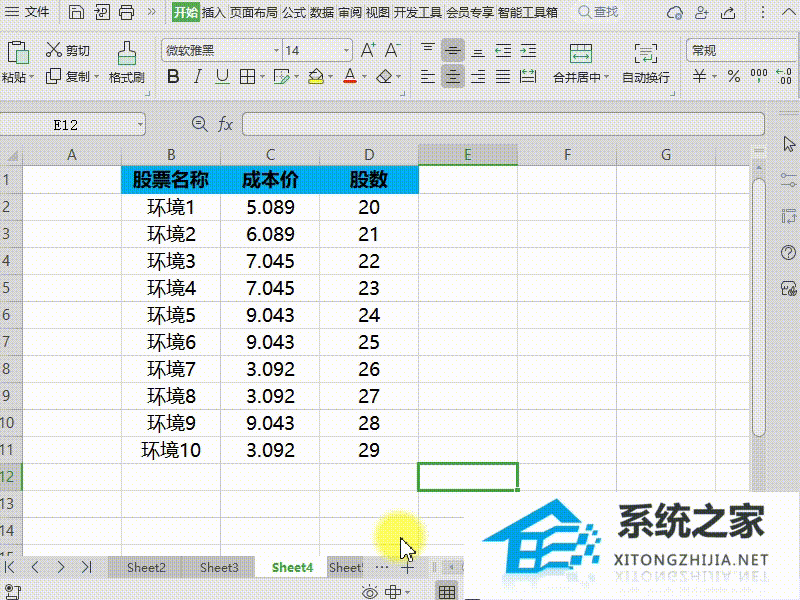Screen dimensions: 800x600
Task: Select column E header
Action: point(468,155)
